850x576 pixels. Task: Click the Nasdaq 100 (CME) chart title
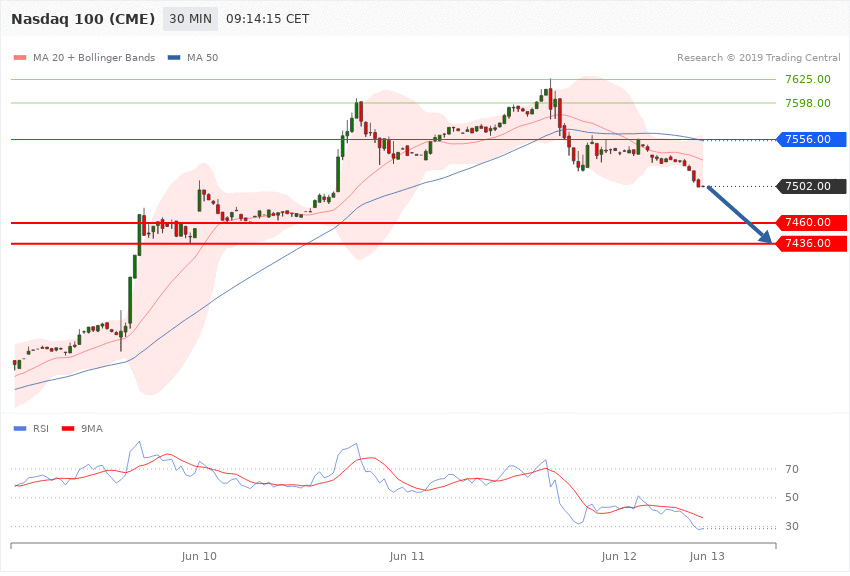(x=83, y=19)
